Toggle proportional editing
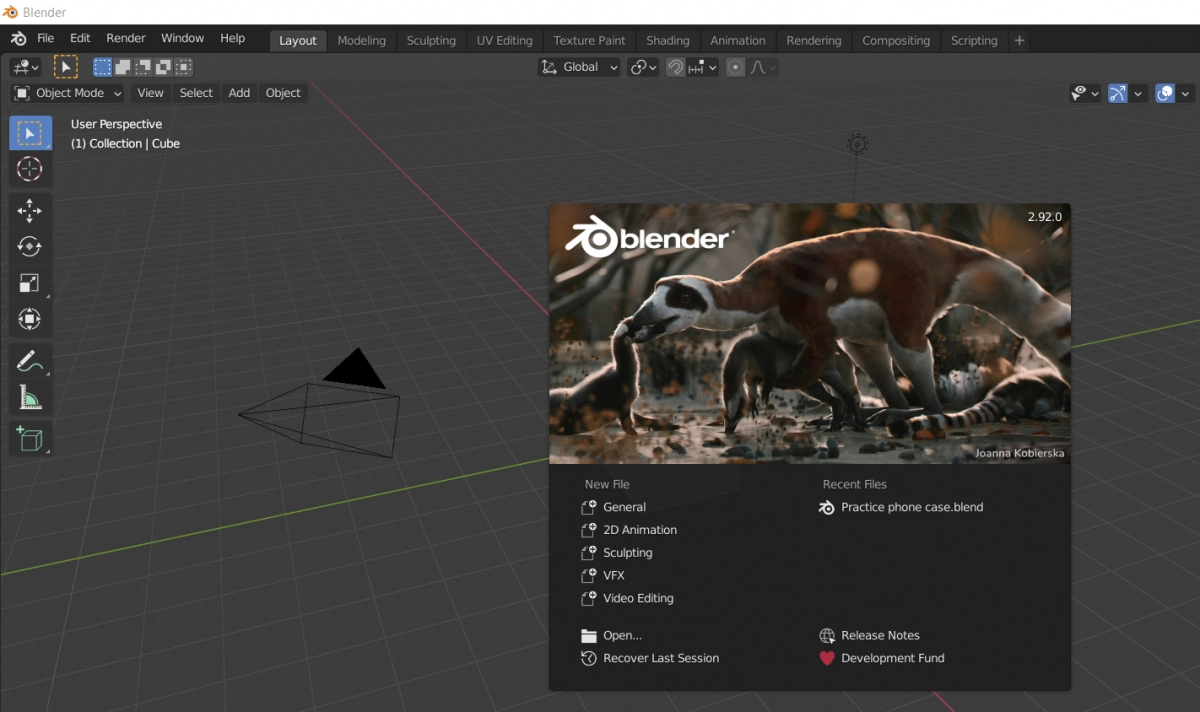This screenshot has width=1200, height=712. point(735,67)
